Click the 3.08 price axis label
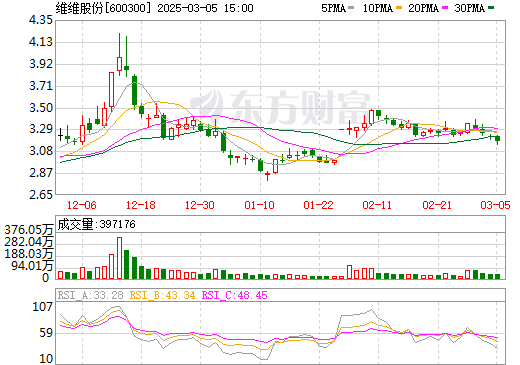Viewport: 520px width, 365px height. coord(41,151)
